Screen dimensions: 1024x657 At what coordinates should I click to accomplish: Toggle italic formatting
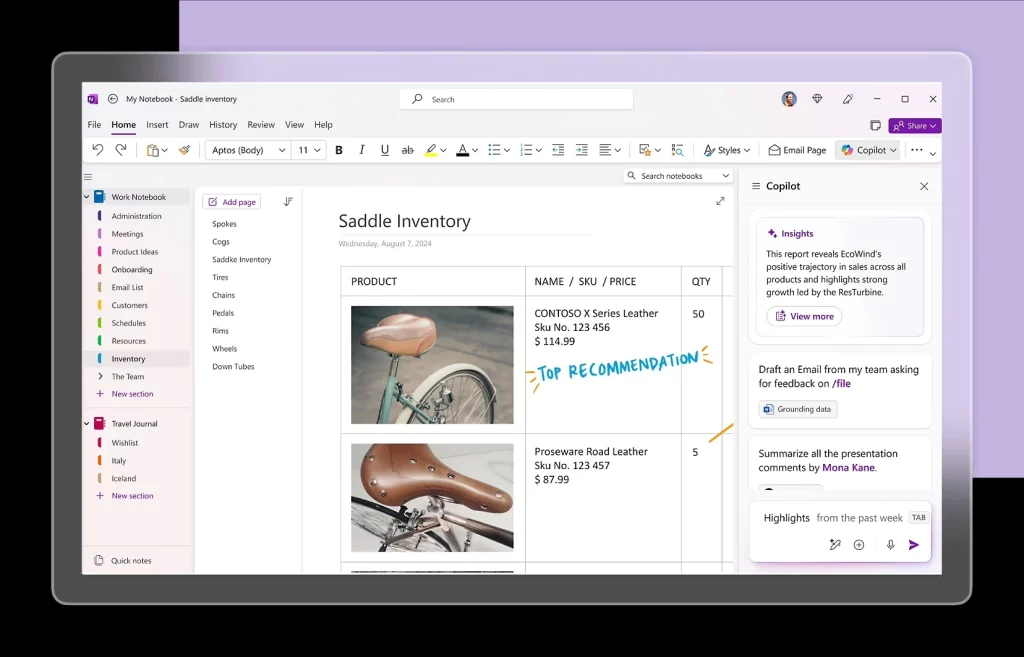[x=361, y=150]
